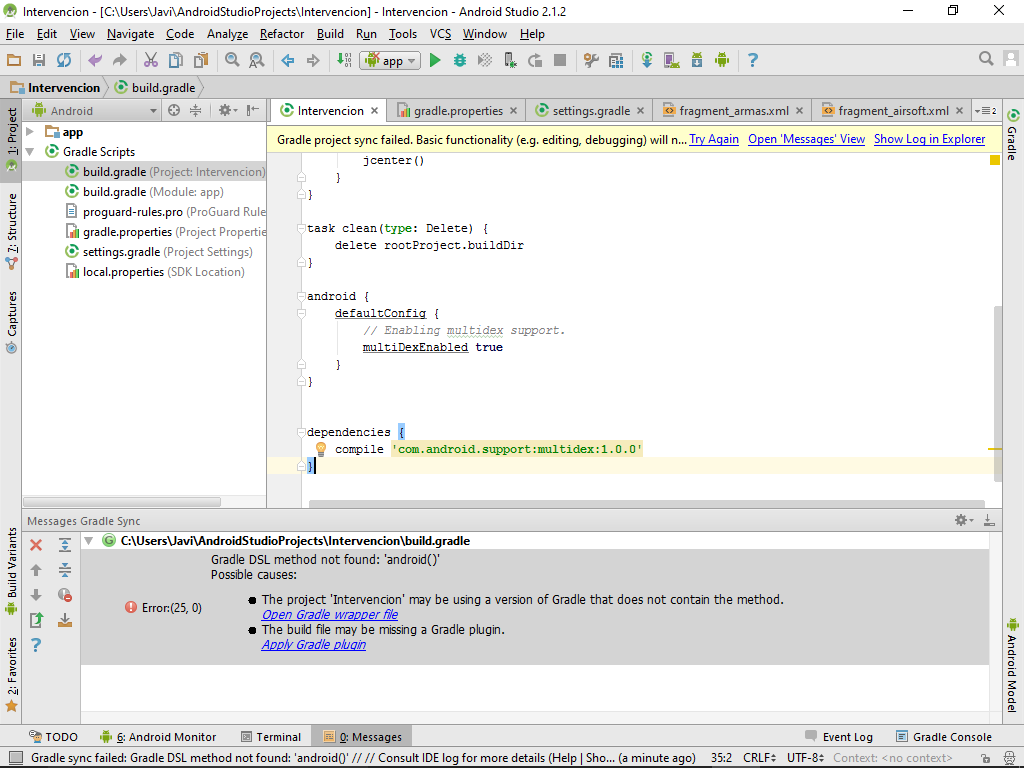Show hidden editor tabs list

[986, 110]
